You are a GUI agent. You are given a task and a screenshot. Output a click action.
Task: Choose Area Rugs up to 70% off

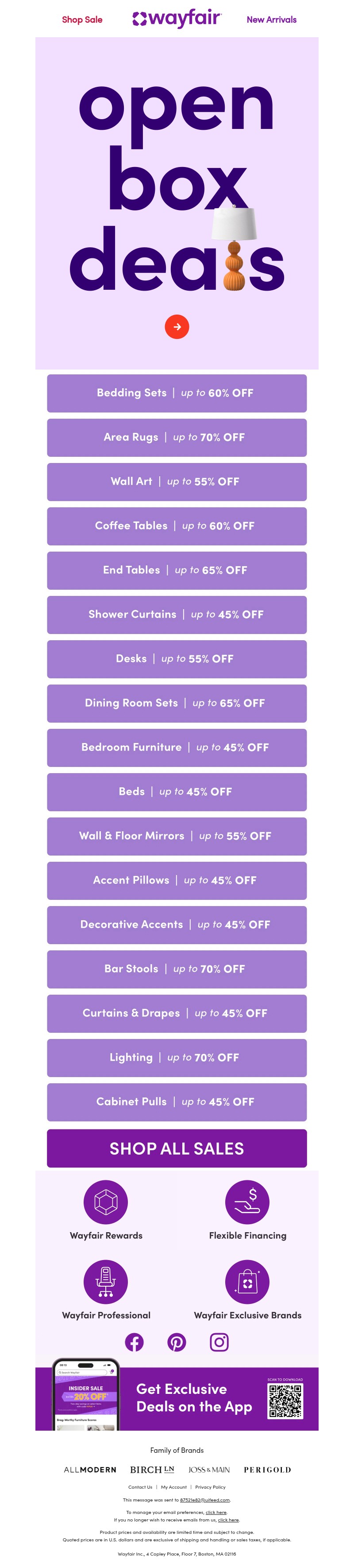(177, 438)
